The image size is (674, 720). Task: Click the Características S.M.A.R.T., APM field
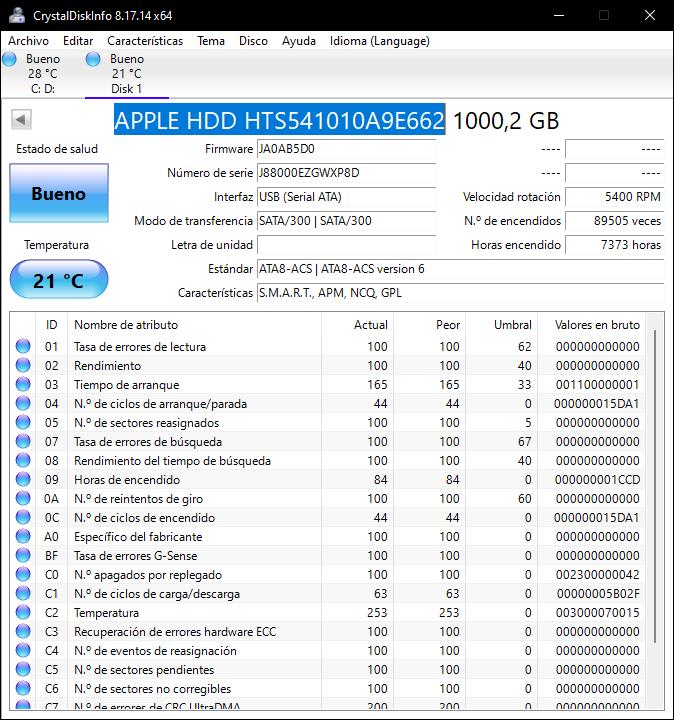[461, 292]
